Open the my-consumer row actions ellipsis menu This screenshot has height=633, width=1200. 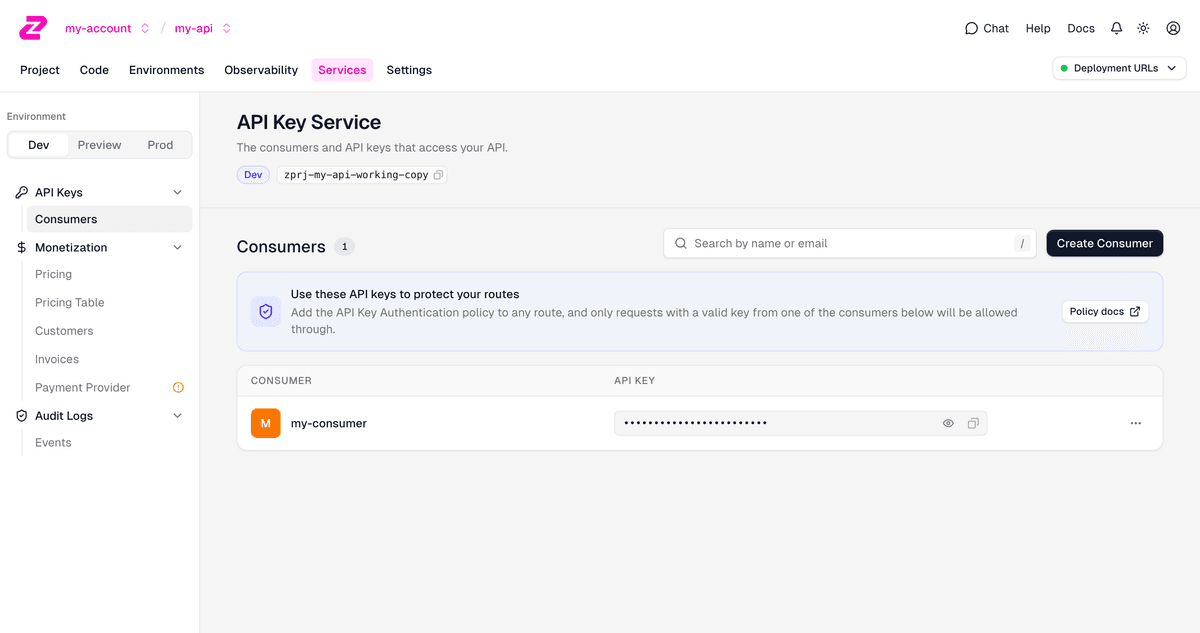[1136, 424]
